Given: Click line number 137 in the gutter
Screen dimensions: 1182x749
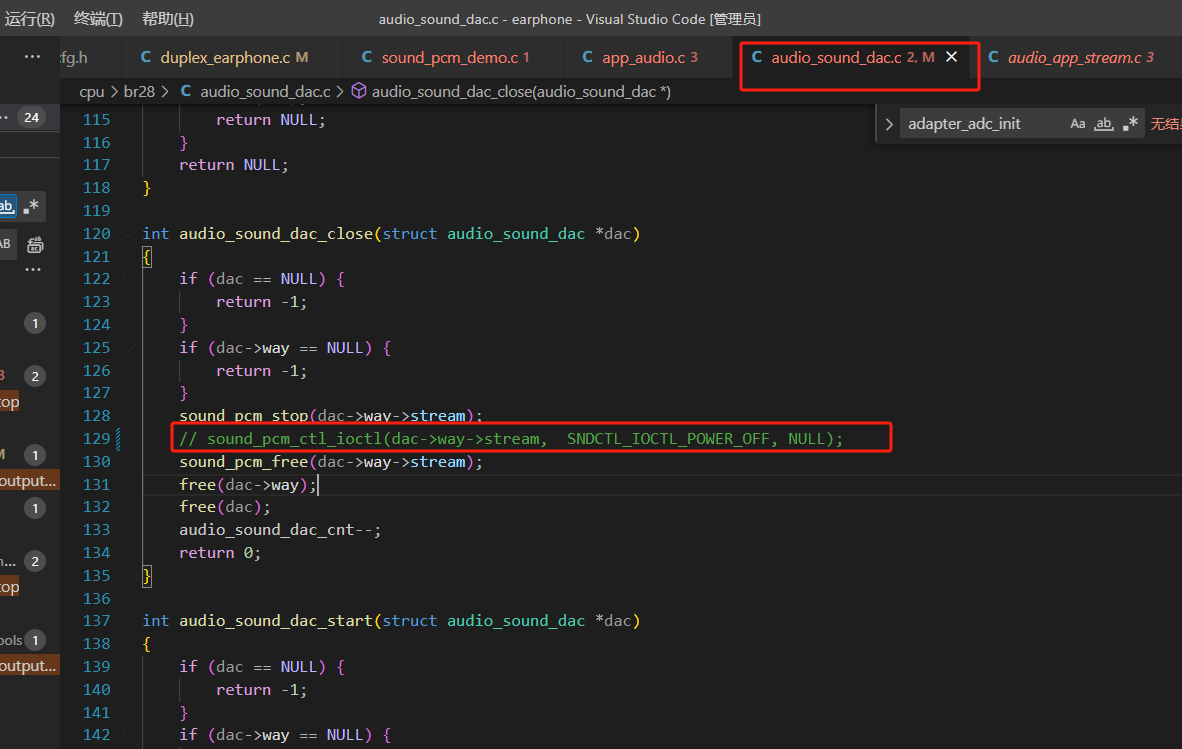Looking at the screenshot, I should click(x=96, y=621).
